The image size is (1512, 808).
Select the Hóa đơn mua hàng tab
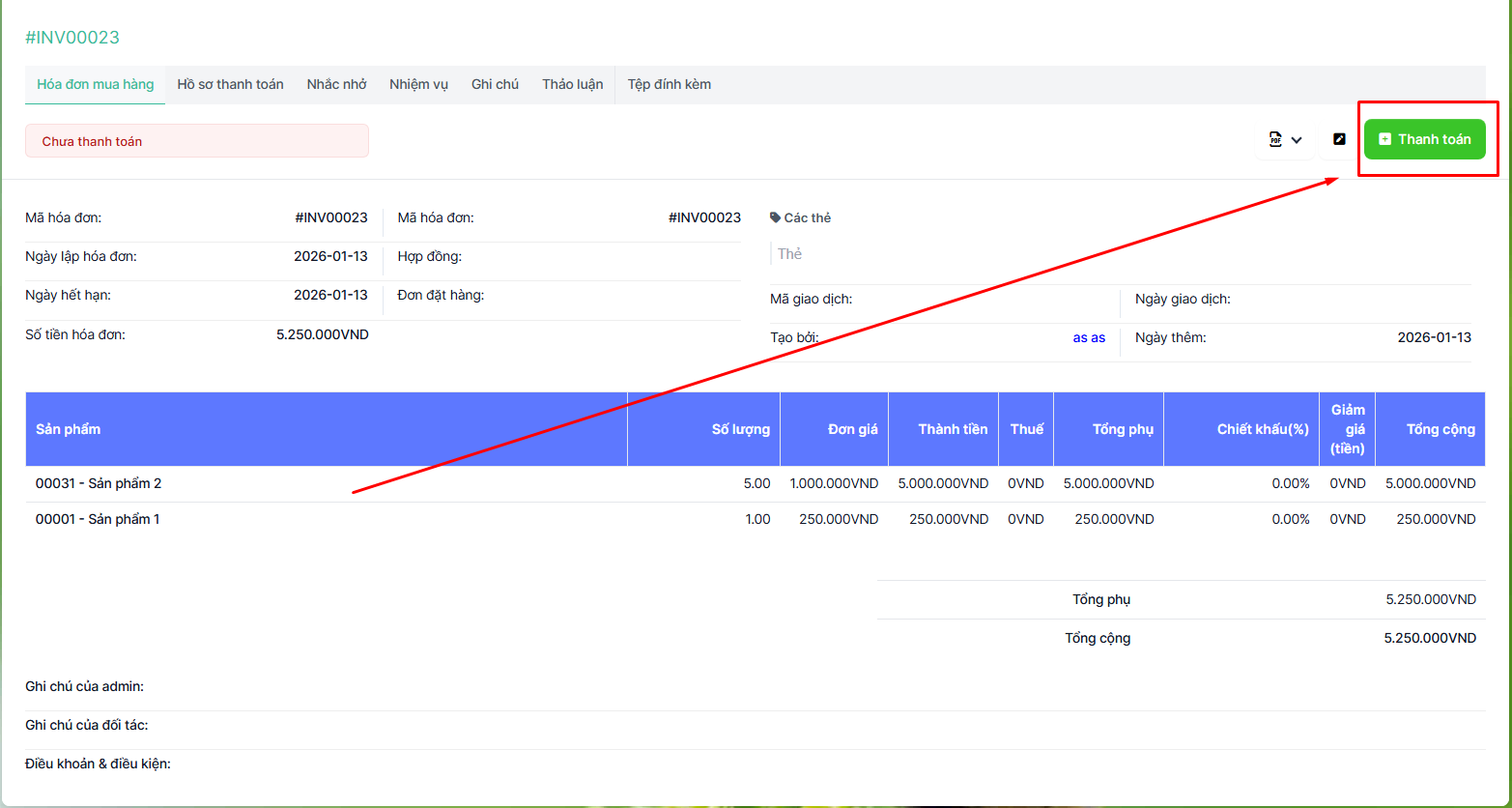click(95, 85)
